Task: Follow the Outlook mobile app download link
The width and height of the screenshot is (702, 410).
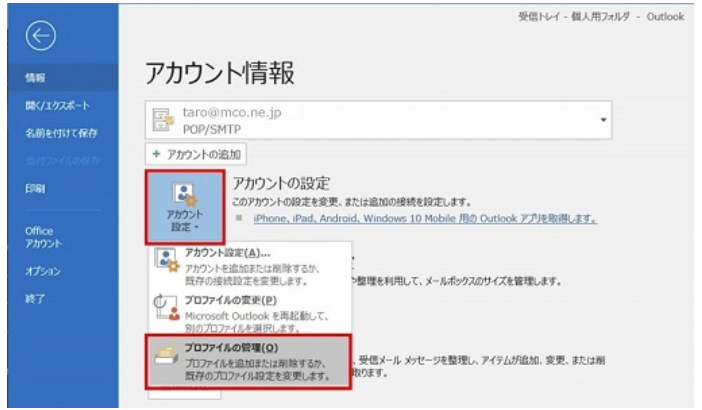Action: tap(425, 219)
